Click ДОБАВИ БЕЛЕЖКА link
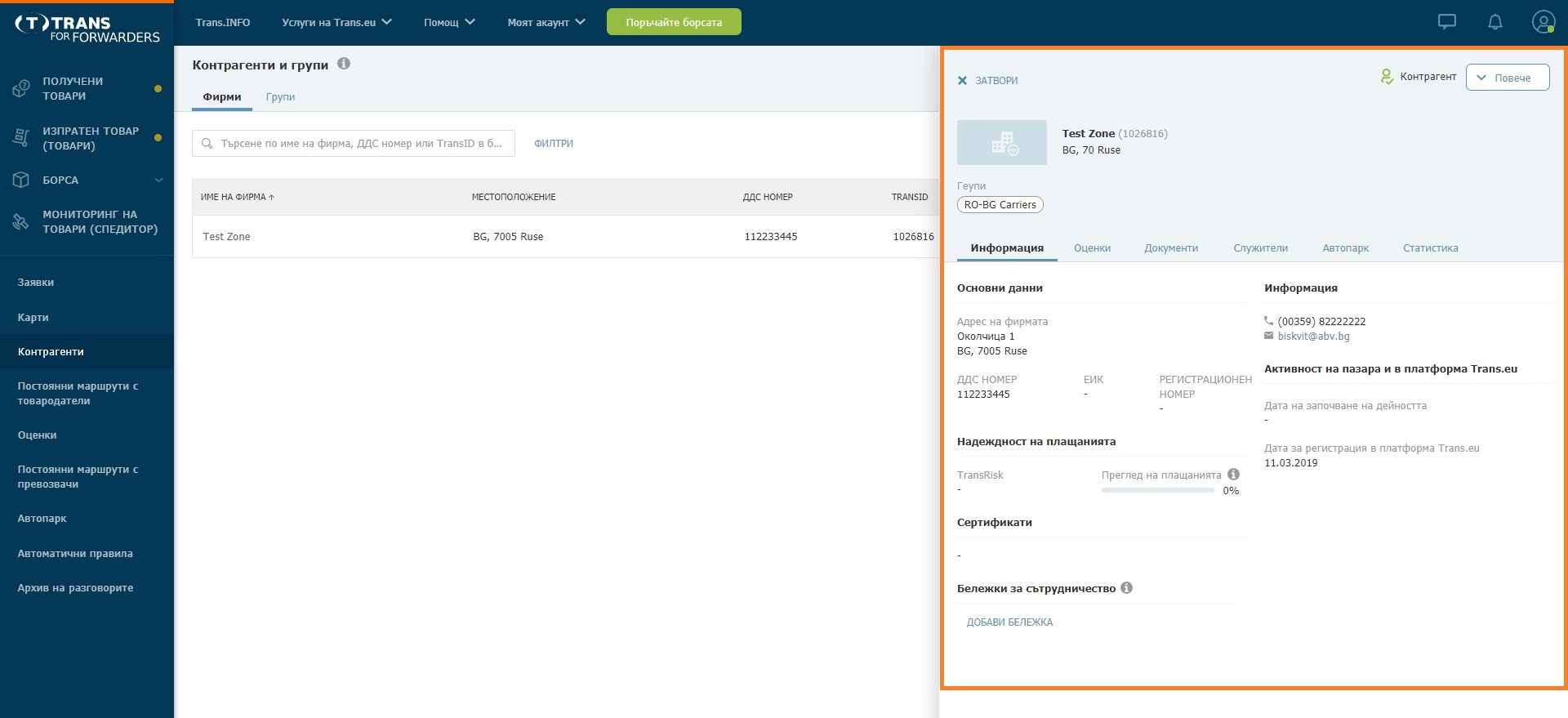The image size is (1568, 718). pyautogui.click(x=1009, y=622)
